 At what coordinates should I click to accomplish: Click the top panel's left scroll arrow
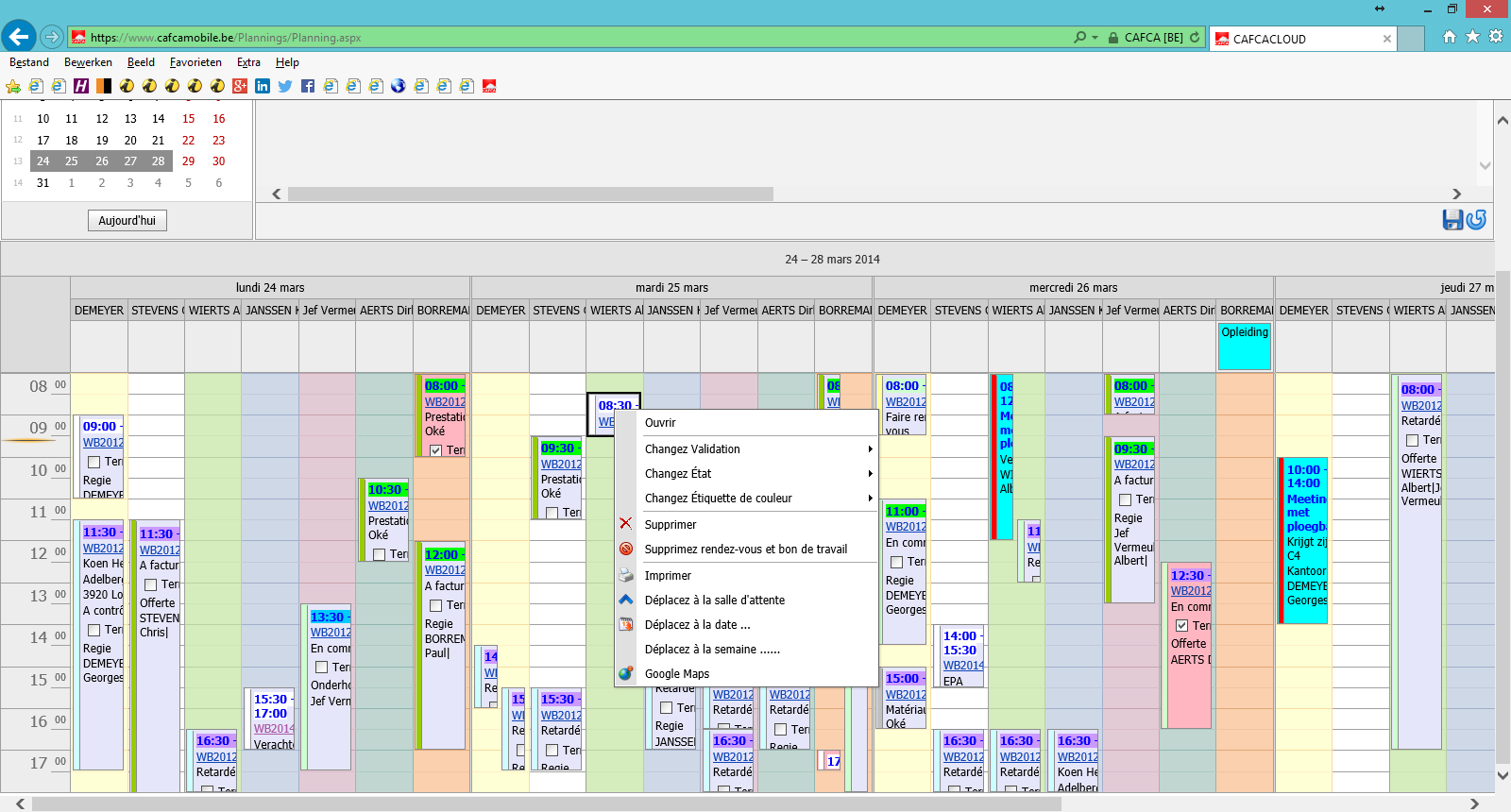277,194
